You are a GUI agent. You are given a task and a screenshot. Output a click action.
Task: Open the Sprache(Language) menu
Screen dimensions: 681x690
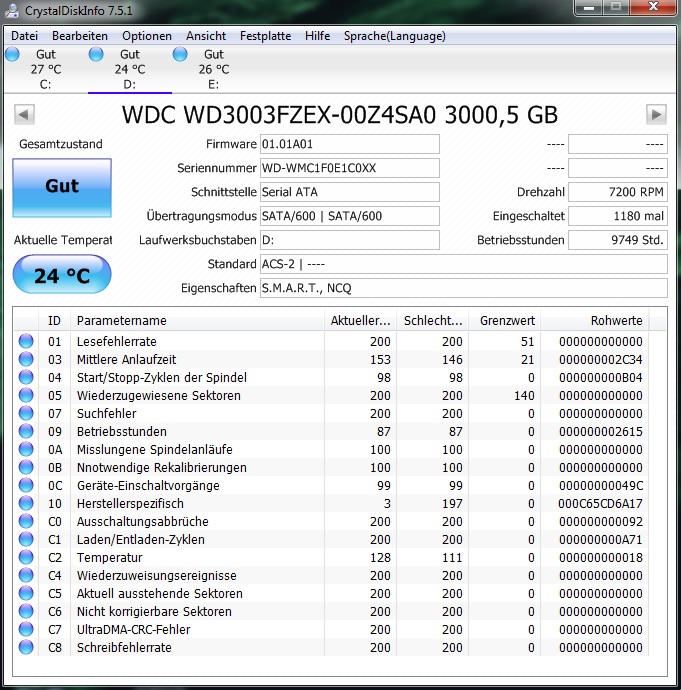pos(395,36)
